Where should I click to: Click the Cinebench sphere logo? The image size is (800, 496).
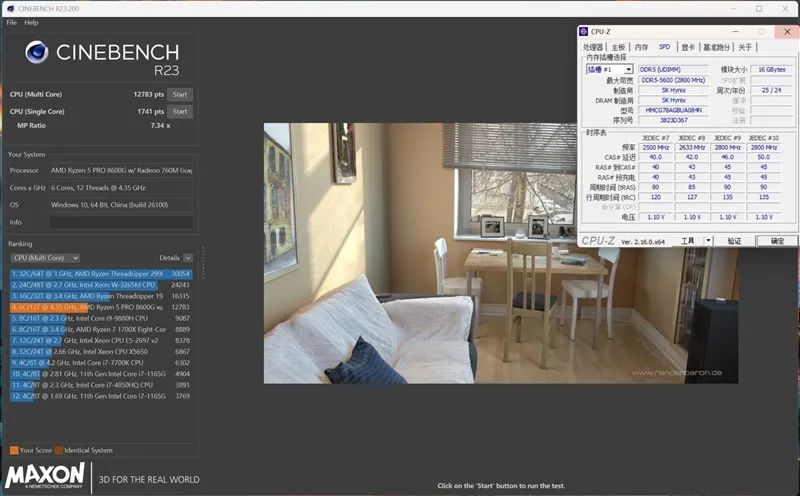click(37, 54)
